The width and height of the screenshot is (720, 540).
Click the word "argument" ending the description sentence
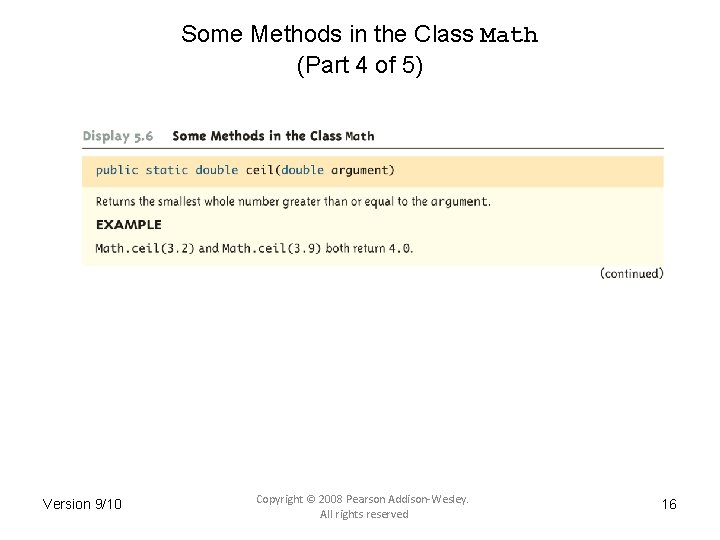460,201
